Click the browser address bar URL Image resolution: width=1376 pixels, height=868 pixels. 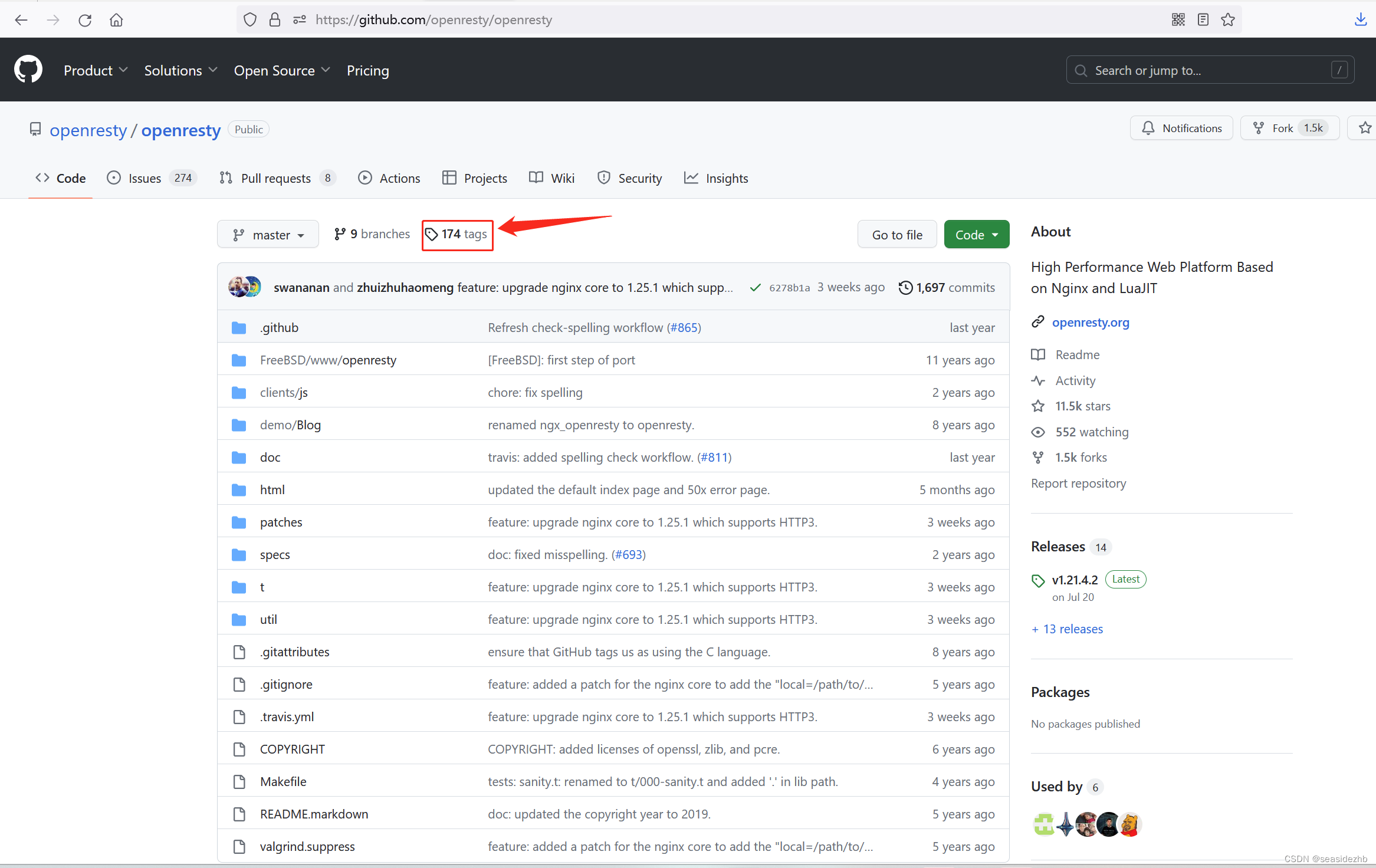click(x=434, y=20)
